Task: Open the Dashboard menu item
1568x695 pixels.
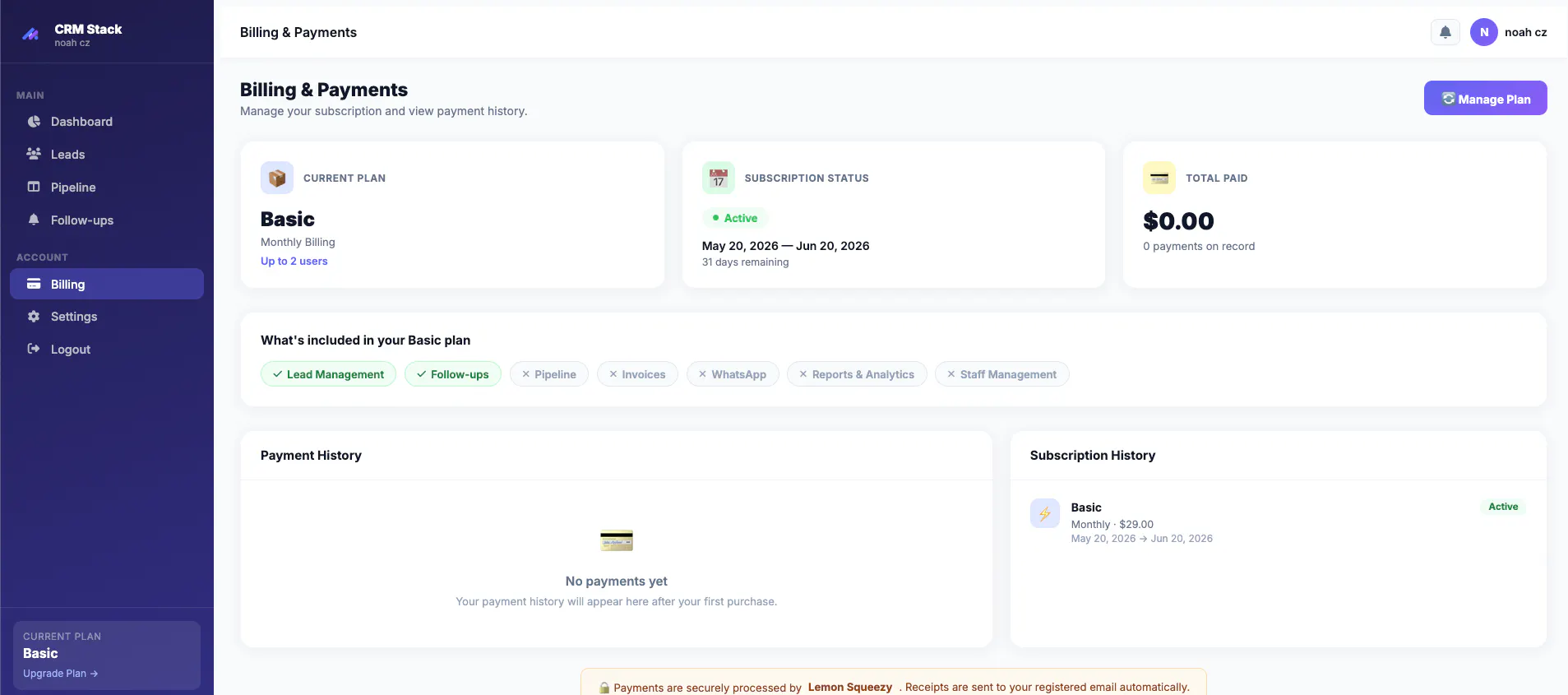Action: click(x=107, y=122)
